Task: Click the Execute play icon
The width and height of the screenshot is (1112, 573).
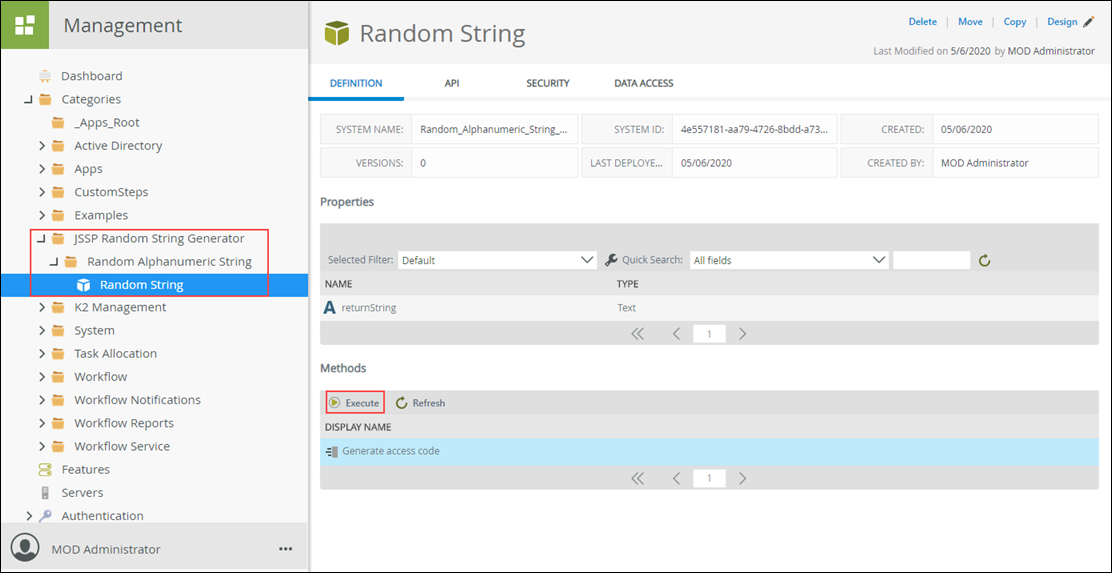Action: tap(335, 403)
